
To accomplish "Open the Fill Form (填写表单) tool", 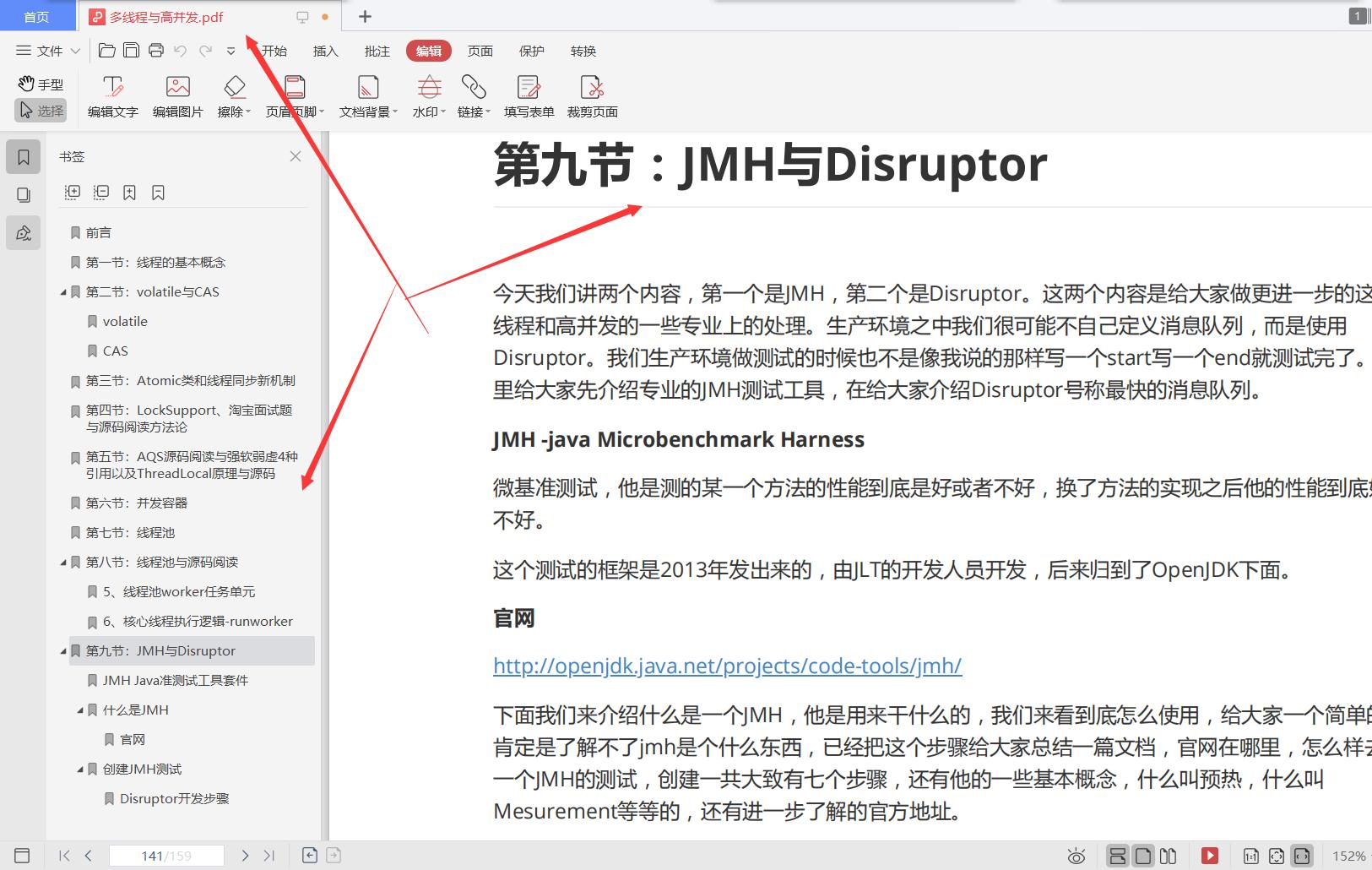I will (x=529, y=96).
